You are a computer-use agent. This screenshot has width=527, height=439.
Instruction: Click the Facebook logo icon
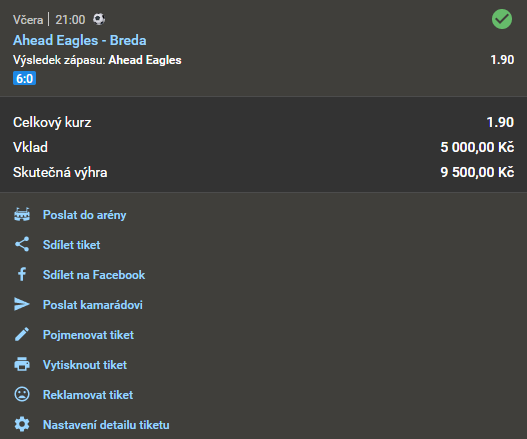point(22,274)
